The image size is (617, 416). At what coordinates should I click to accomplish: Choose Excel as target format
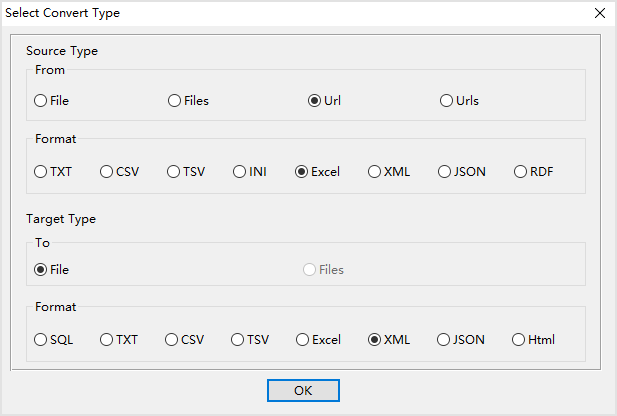pyautogui.click(x=303, y=340)
